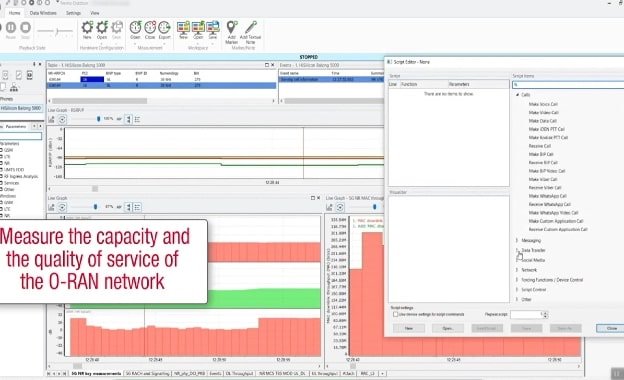Click 5G NR MAC throughput chart settings icon

(329, 207)
